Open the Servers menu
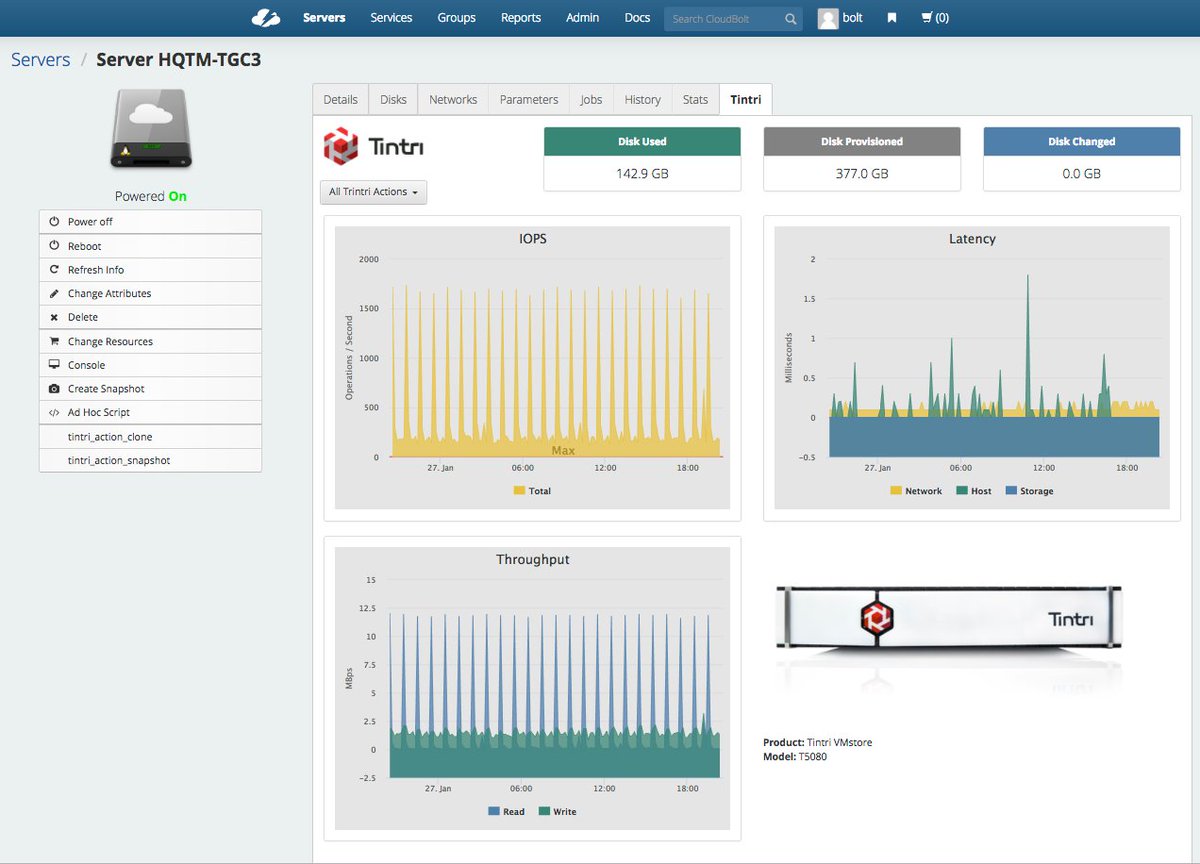 point(325,18)
